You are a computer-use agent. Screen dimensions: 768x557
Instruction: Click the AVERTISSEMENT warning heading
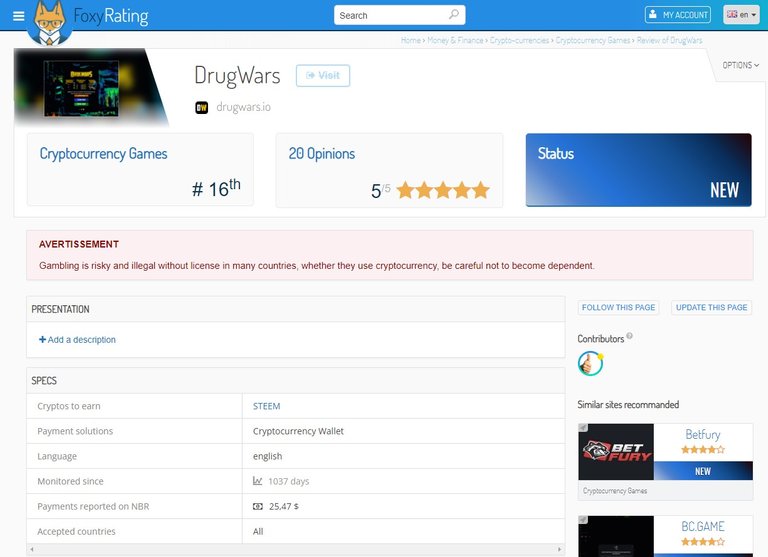tap(79, 244)
